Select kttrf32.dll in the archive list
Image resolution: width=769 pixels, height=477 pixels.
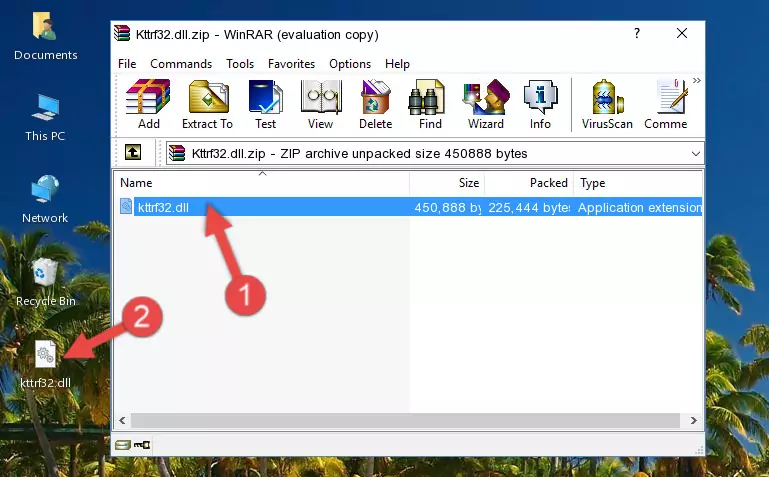pyautogui.click(x=163, y=207)
